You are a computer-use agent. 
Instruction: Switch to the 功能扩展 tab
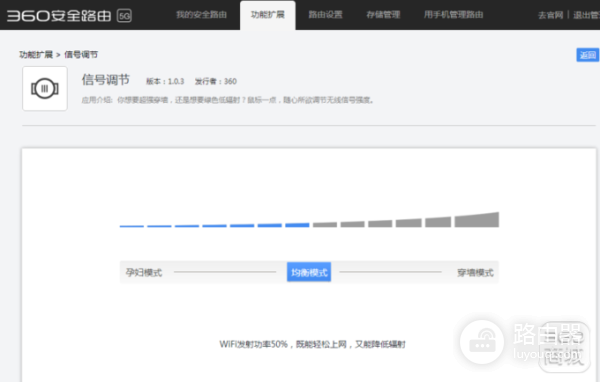(x=267, y=15)
